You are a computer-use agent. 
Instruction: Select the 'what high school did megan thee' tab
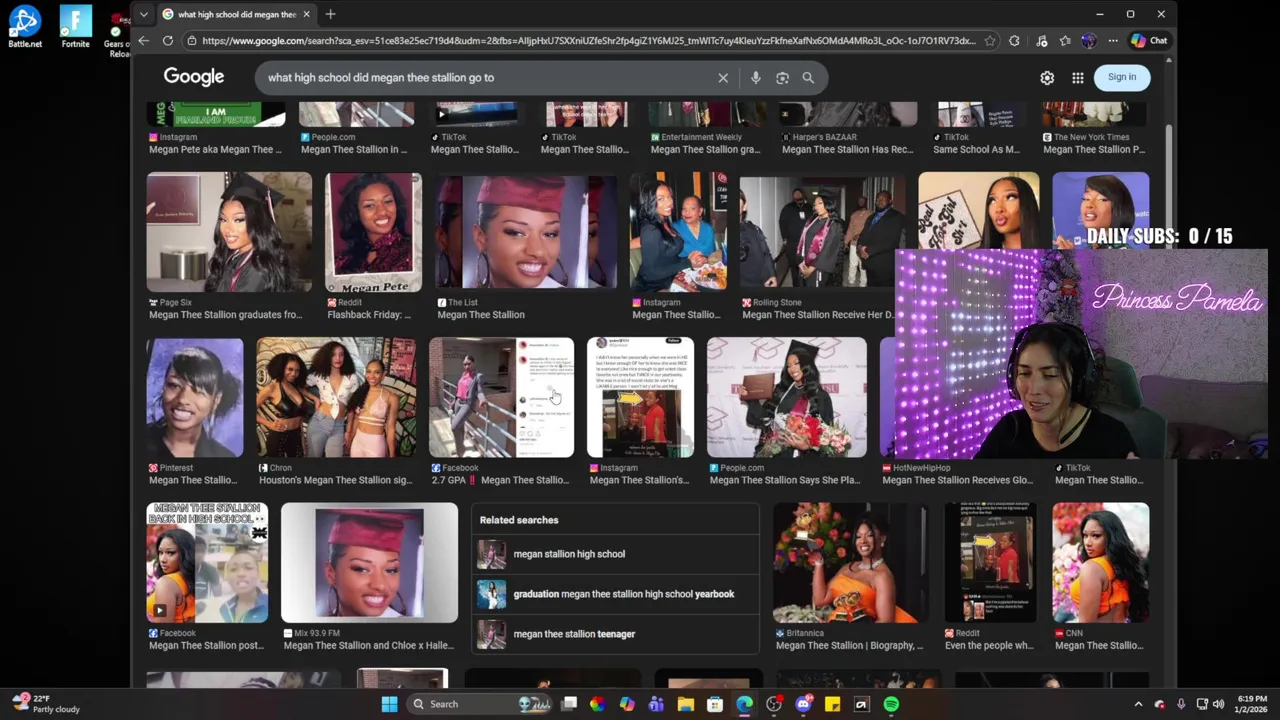(235, 14)
